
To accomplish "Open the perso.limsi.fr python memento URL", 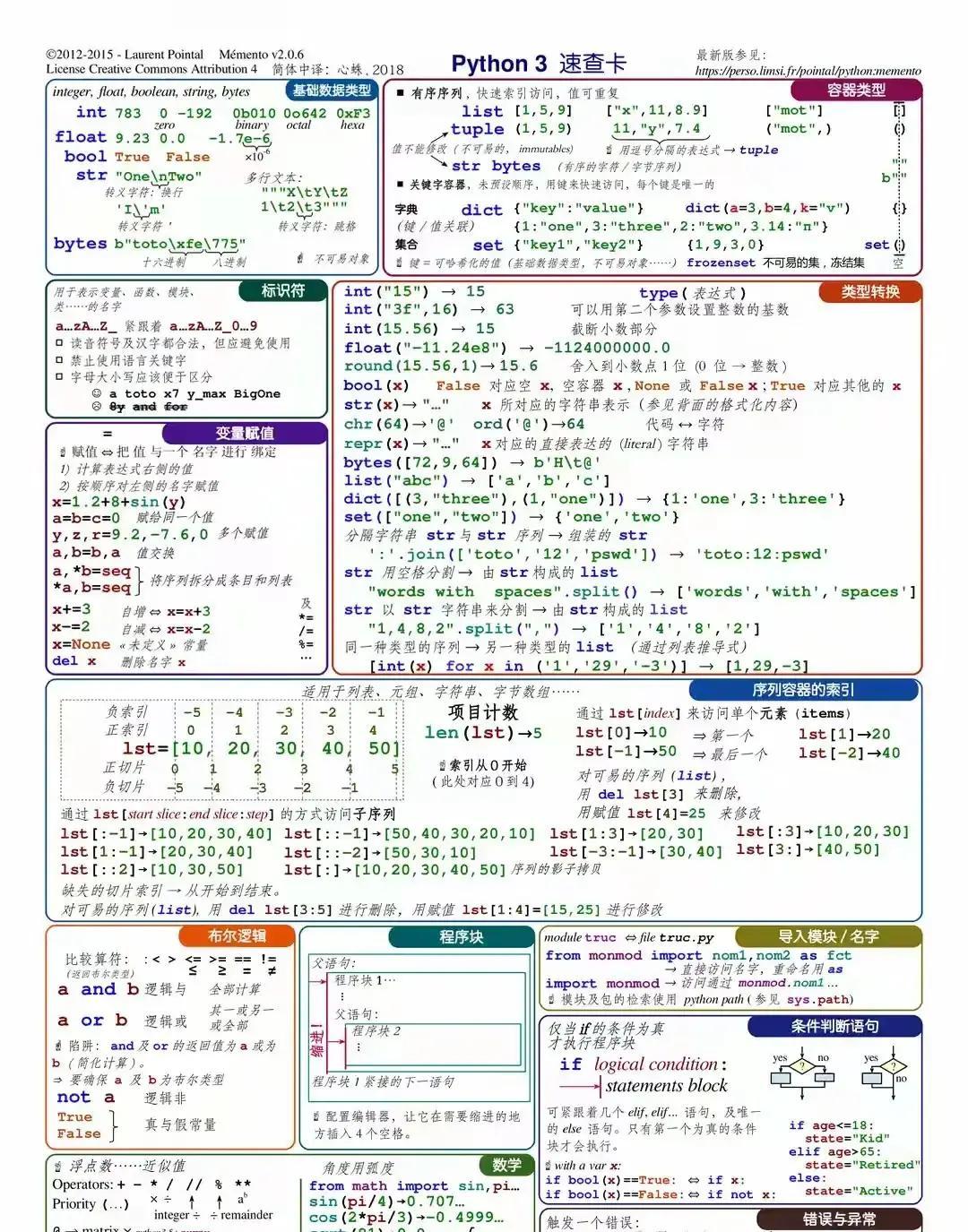I will click(x=808, y=71).
